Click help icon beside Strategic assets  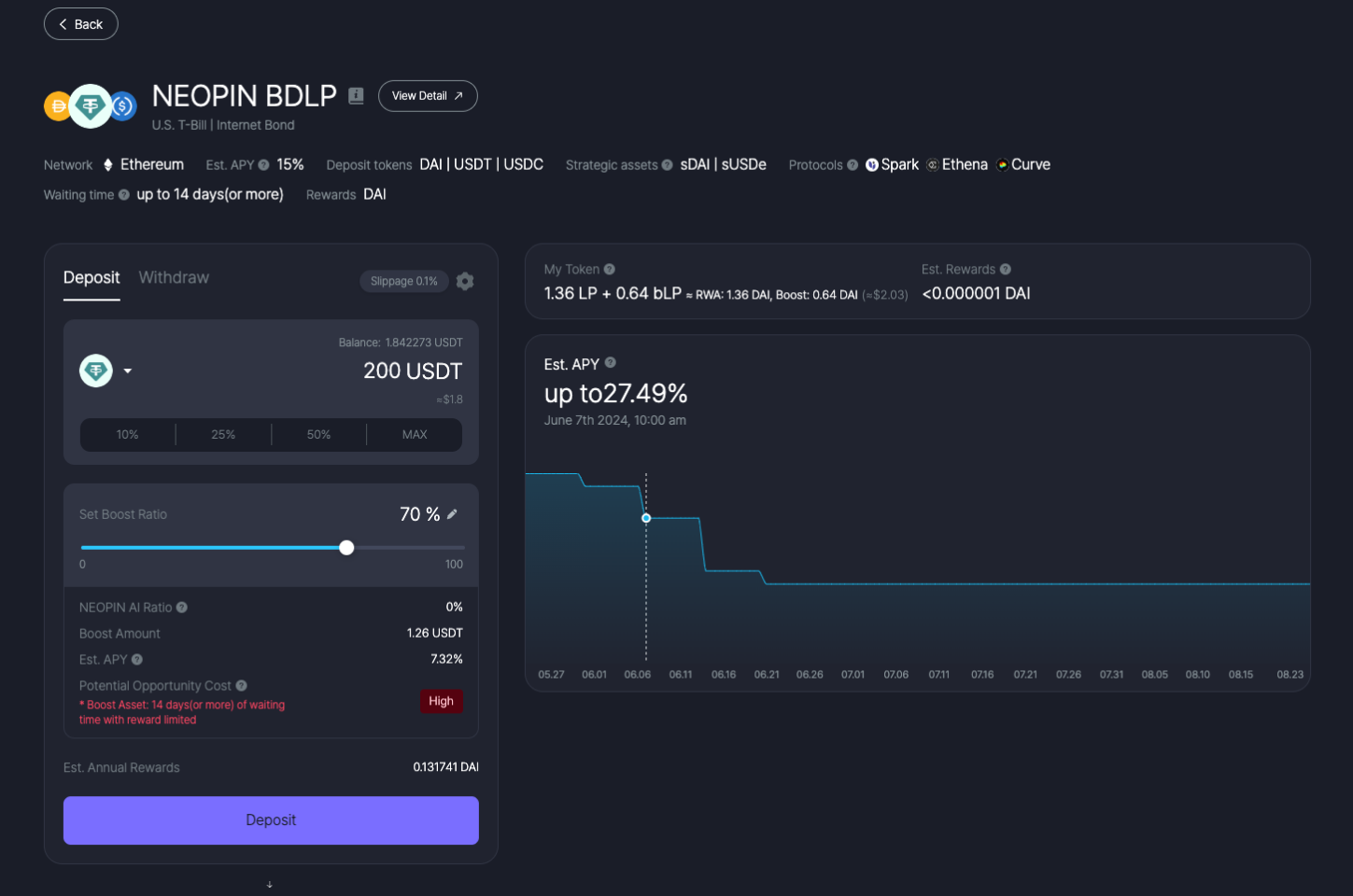(667, 165)
